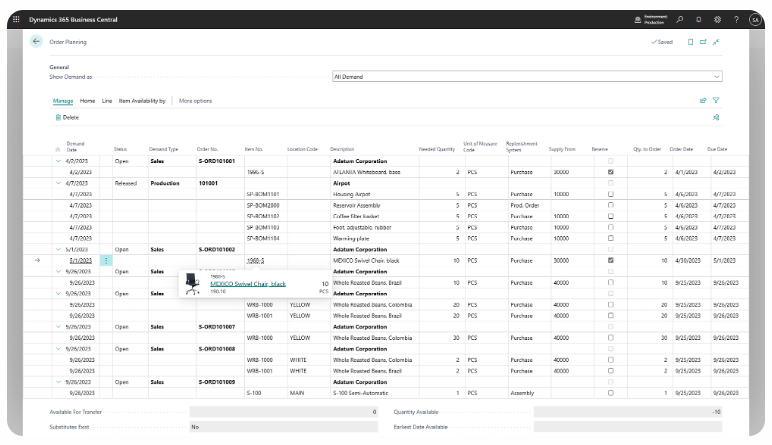This screenshot has width=772, height=445.
Task: Go back with the arrow button
Action: point(36,41)
